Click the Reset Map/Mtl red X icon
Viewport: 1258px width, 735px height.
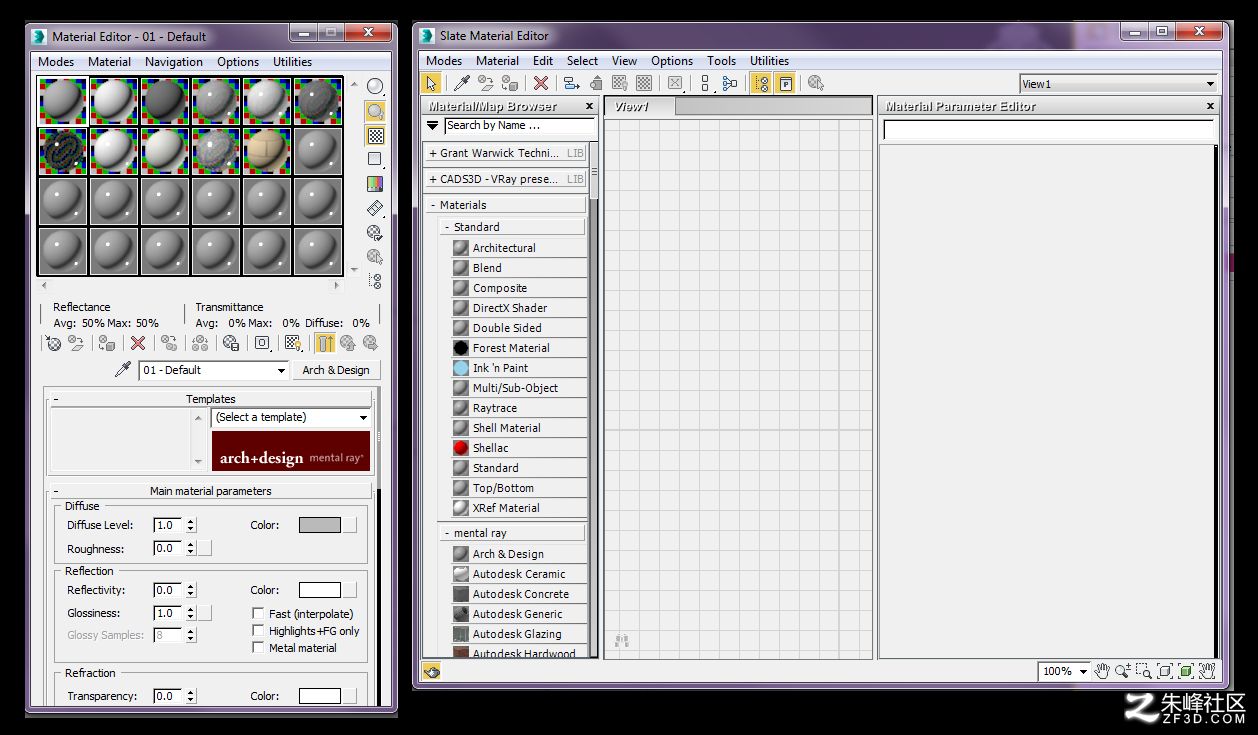click(138, 343)
